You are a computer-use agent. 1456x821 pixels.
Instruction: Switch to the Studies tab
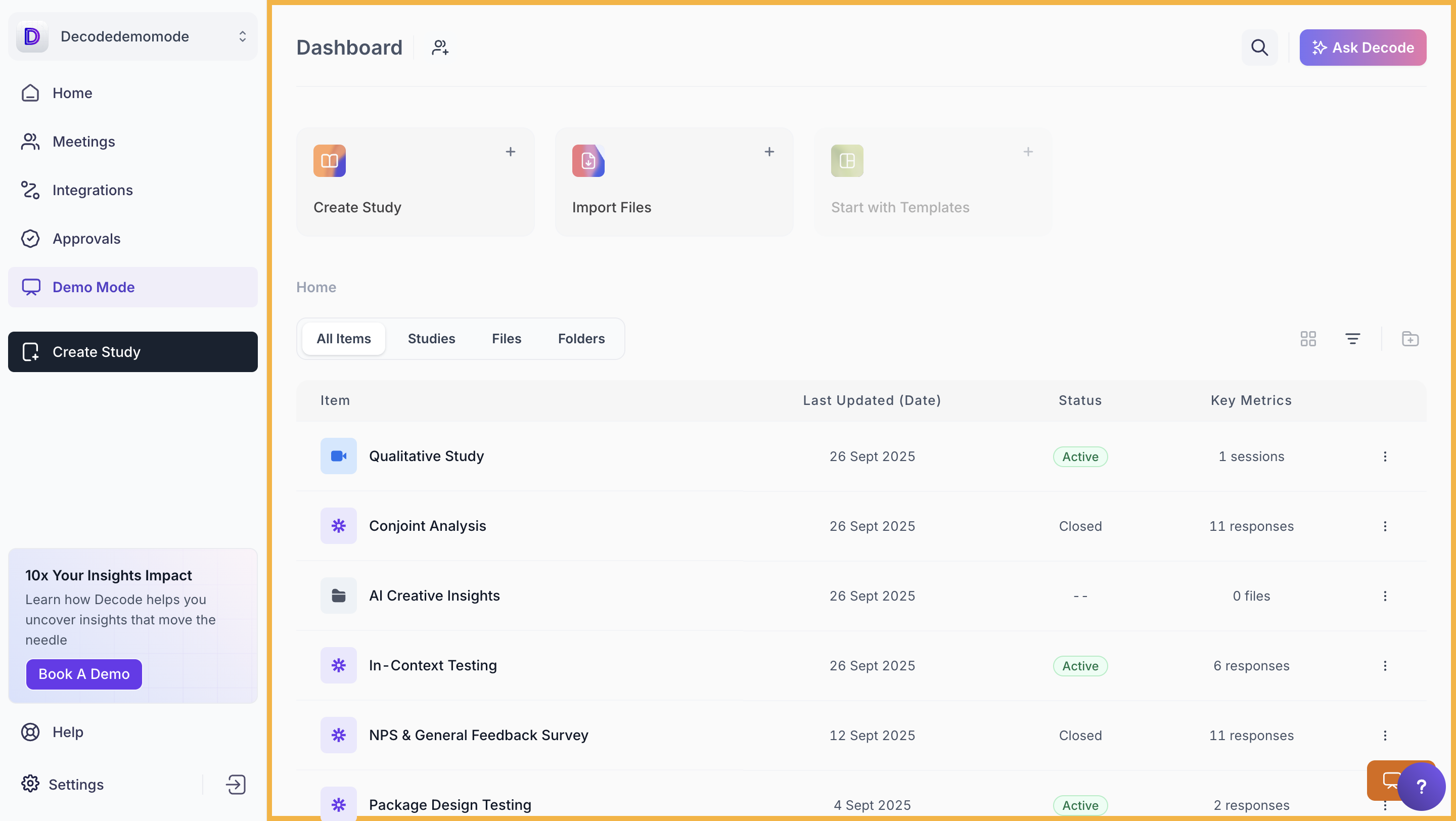(431, 338)
